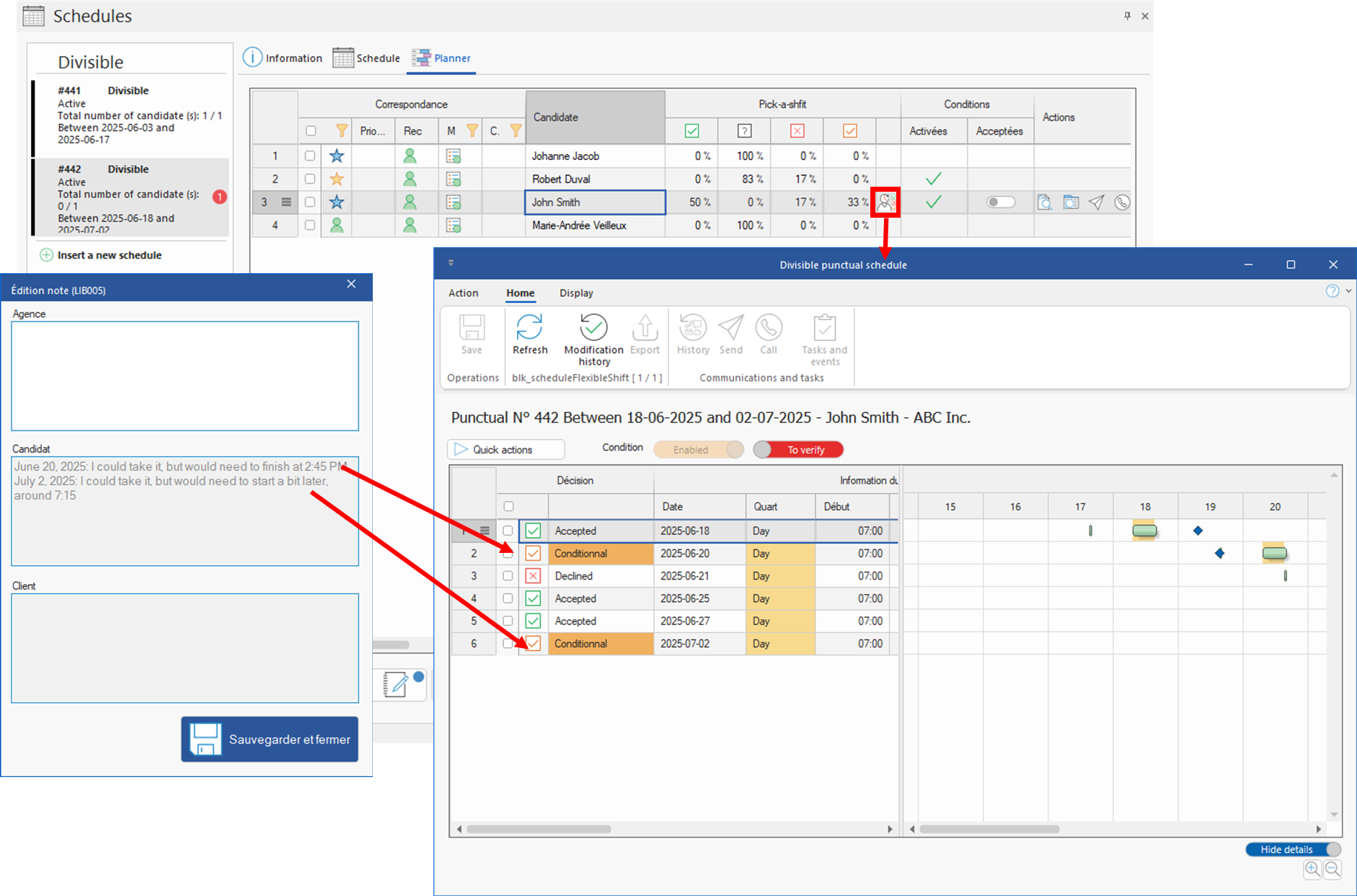Click the To verify condition slider
The width and height of the screenshot is (1357, 896).
[798, 450]
